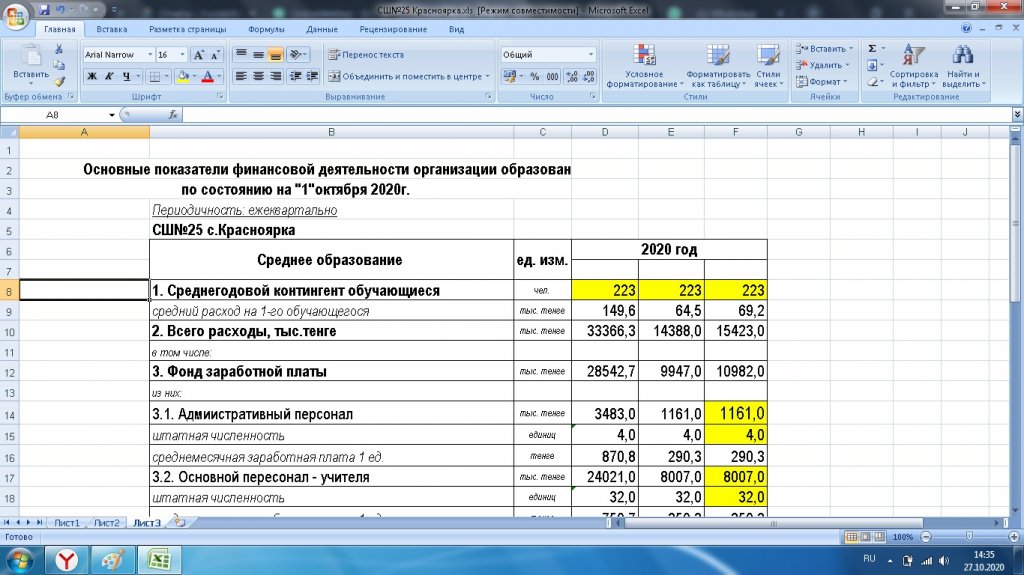Image resolution: width=1024 pixels, height=575 pixels.
Task: Apply thousands separator format
Action: 552,76
